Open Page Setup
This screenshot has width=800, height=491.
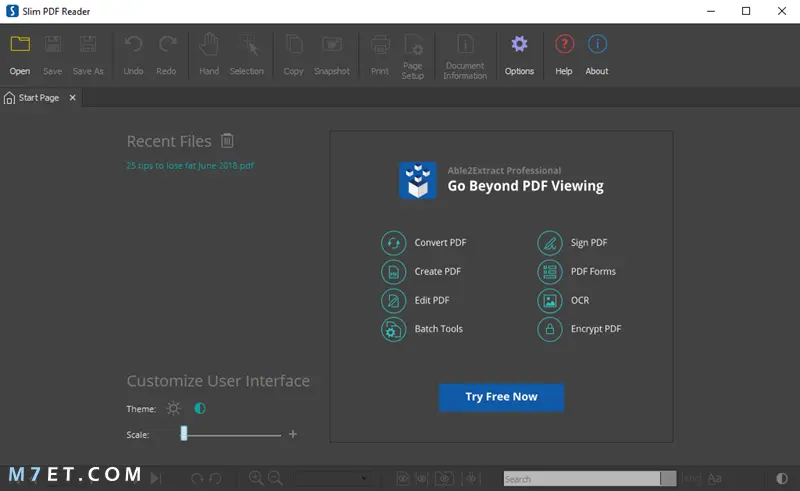(413, 56)
